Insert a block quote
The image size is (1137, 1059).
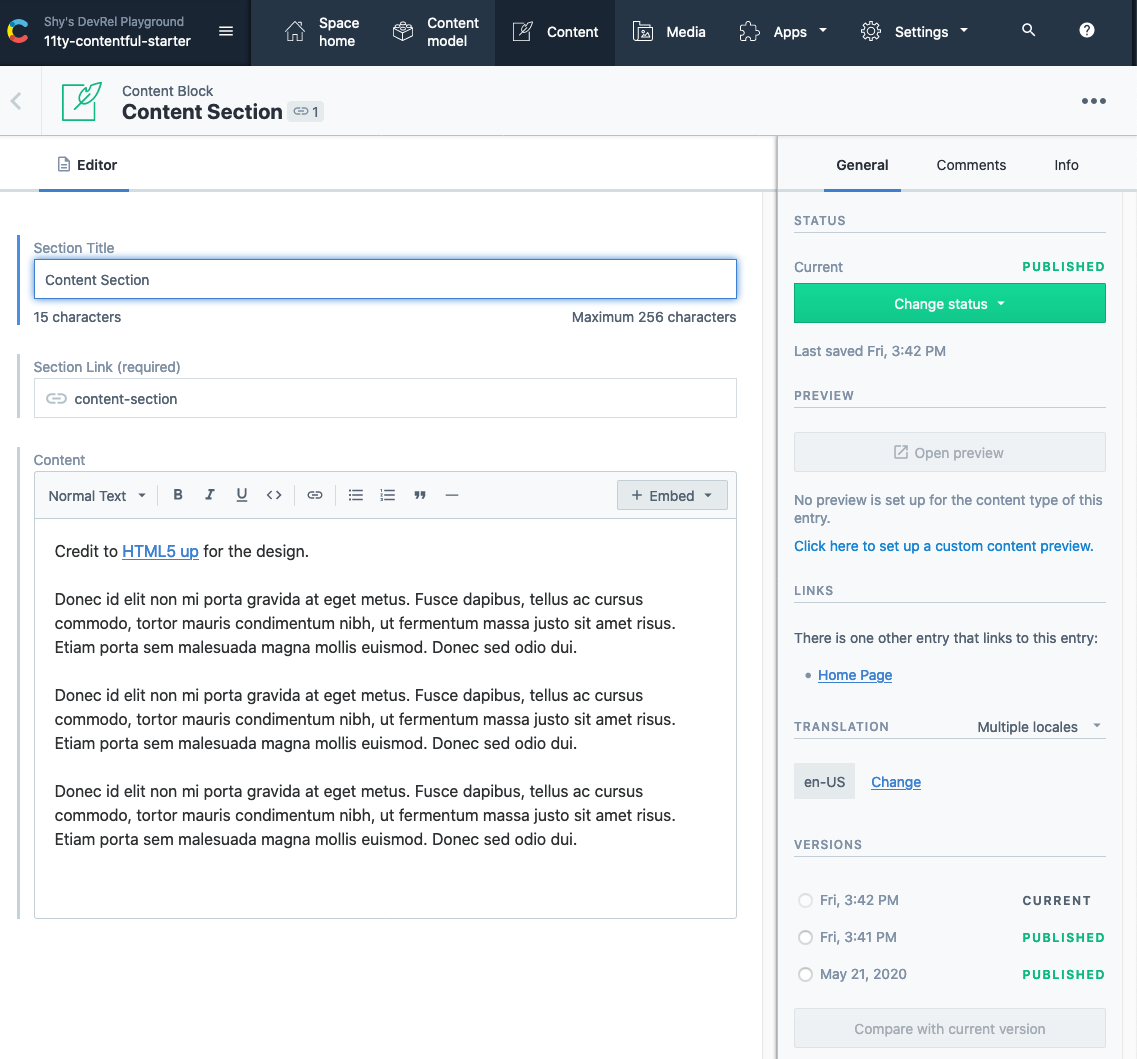(x=420, y=495)
